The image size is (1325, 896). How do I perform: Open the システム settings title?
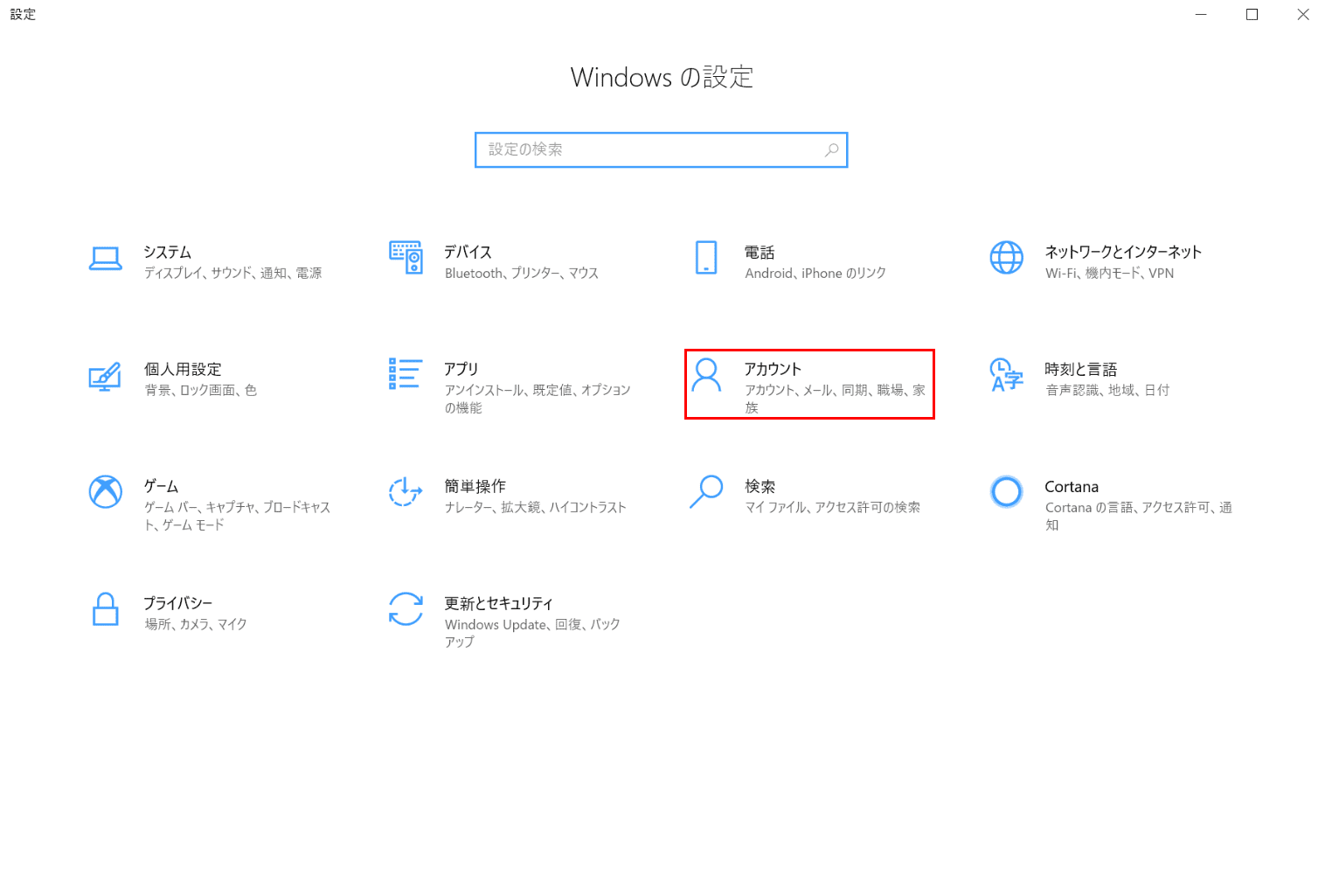(168, 252)
